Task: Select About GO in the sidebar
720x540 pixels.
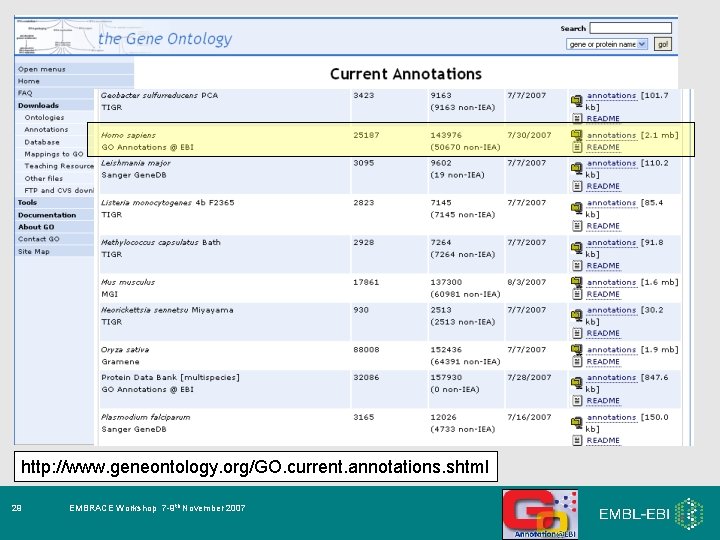Action: (x=36, y=227)
